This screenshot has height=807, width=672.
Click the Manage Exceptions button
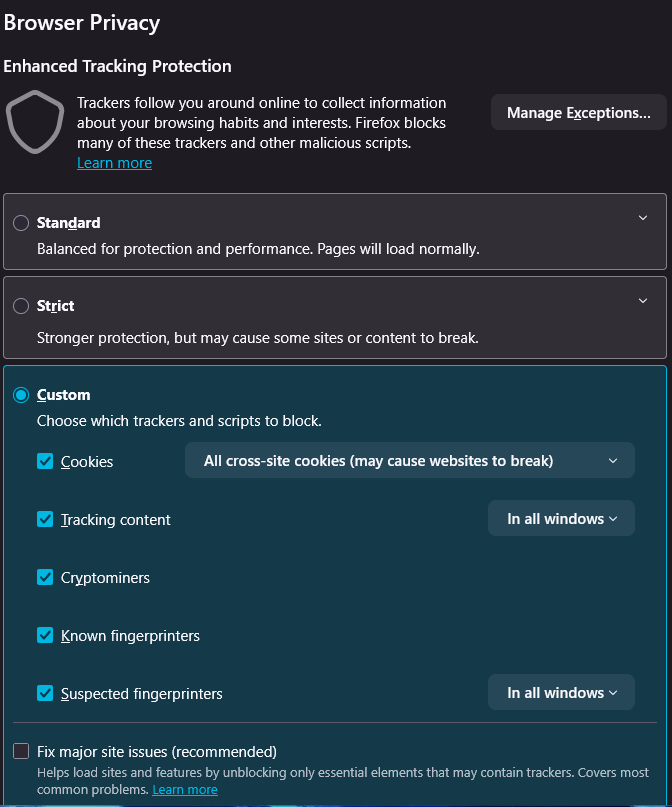(x=578, y=113)
